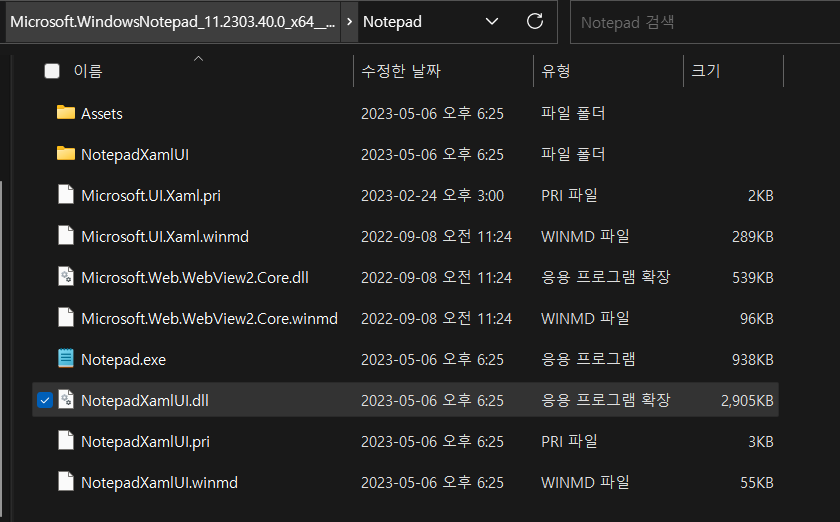
Task: Select the Notepad.exe application icon
Action: [x=66, y=359]
